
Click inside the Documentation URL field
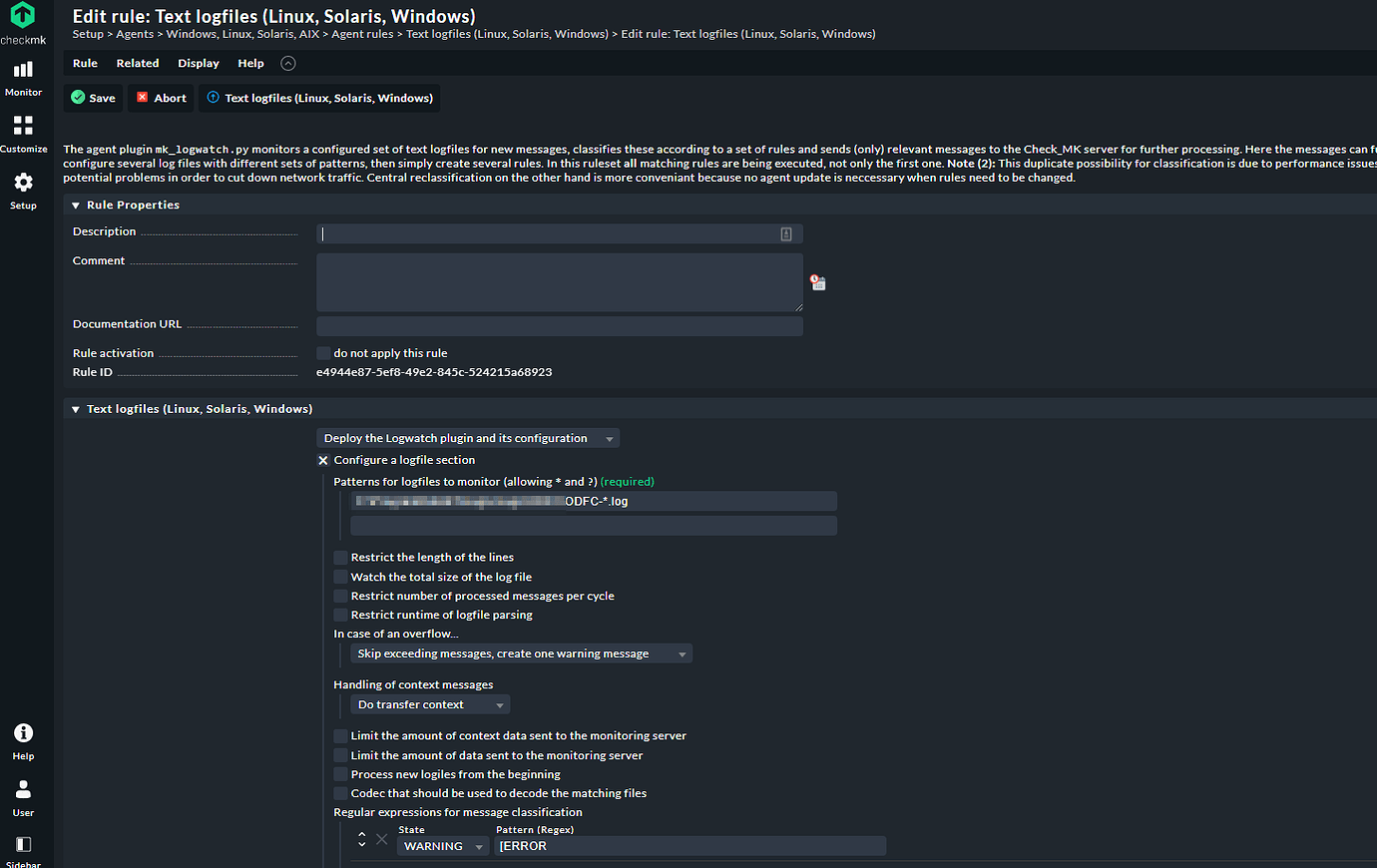click(559, 325)
